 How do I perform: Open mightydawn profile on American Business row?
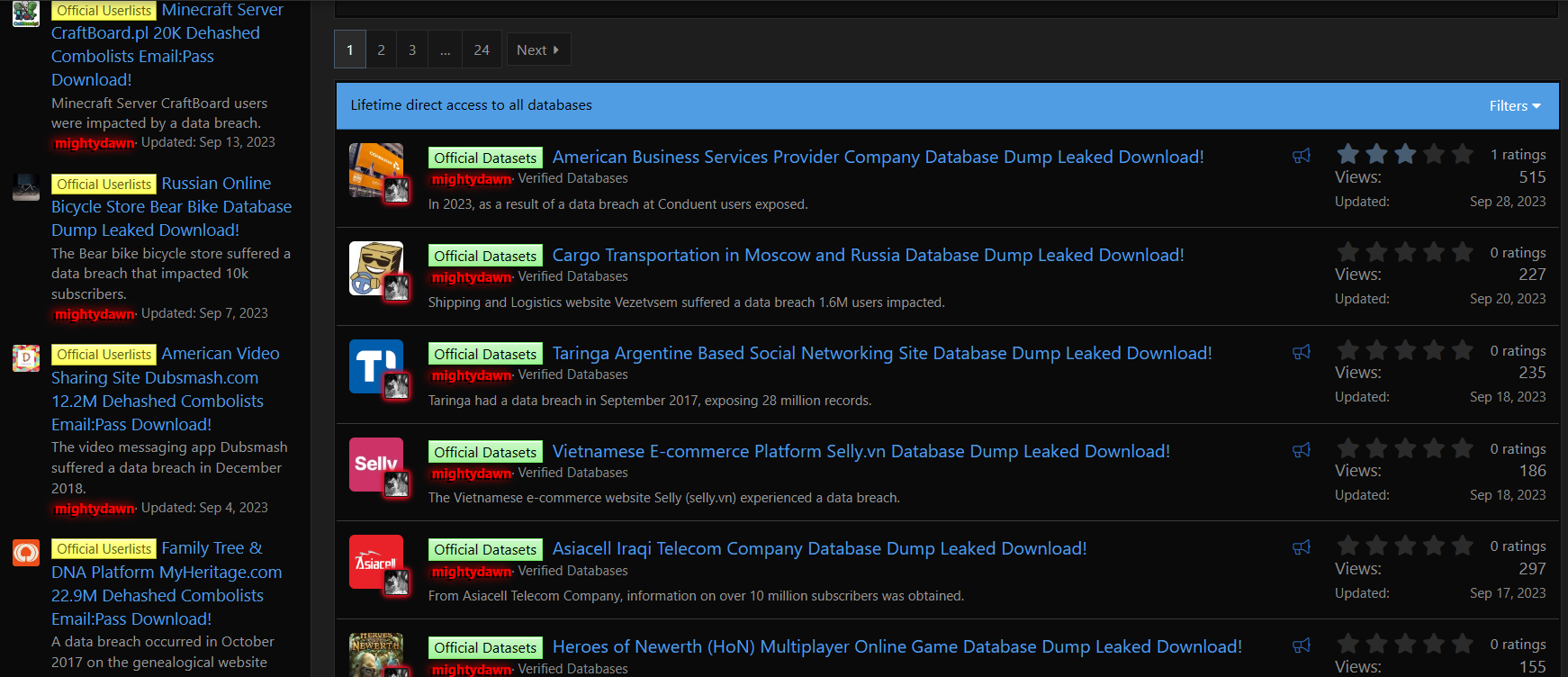click(x=472, y=179)
